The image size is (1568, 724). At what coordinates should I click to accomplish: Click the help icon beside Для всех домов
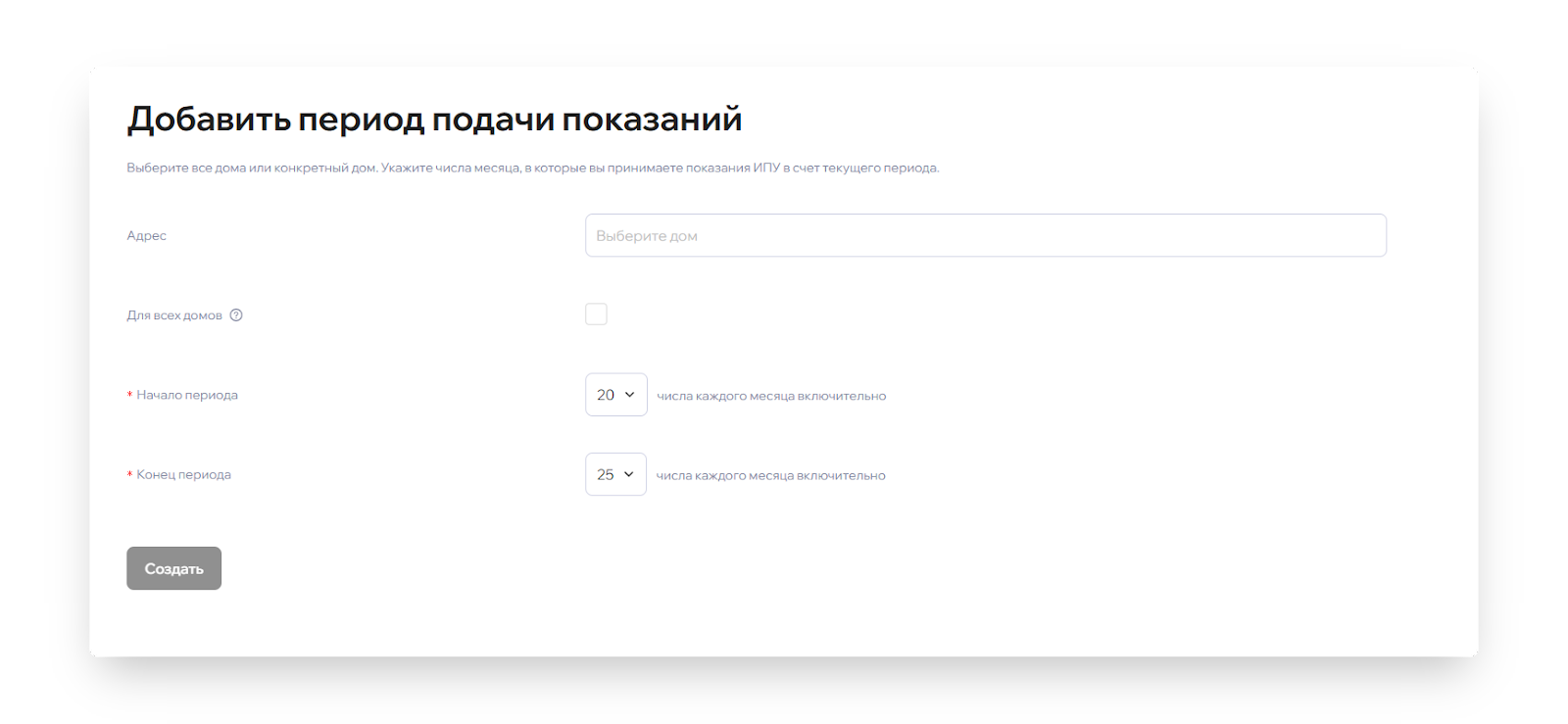[x=236, y=315]
